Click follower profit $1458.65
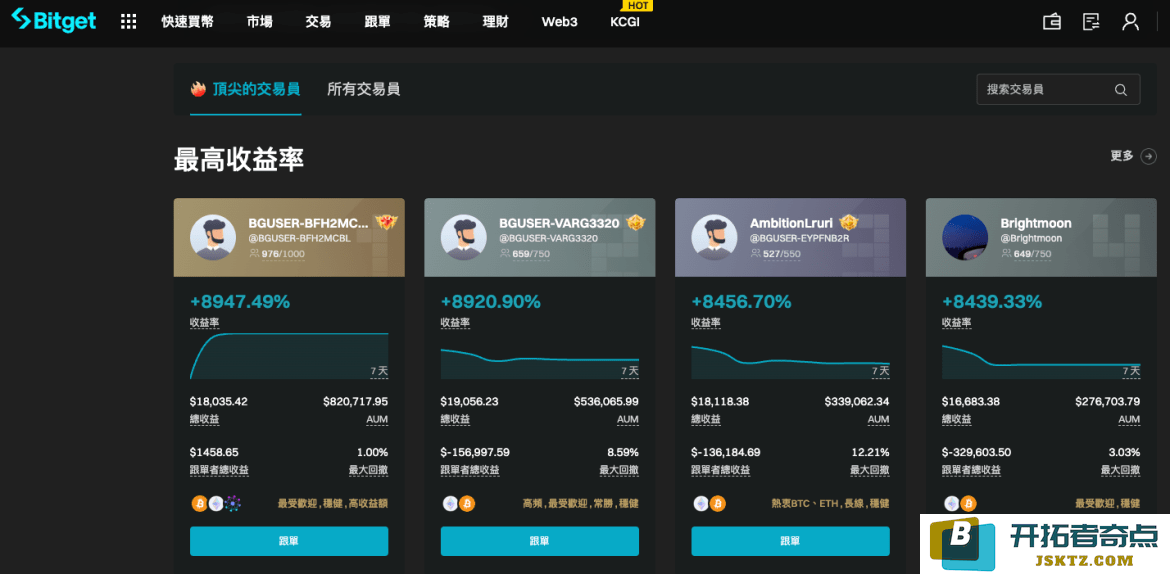The width and height of the screenshot is (1170, 574). 214,452
